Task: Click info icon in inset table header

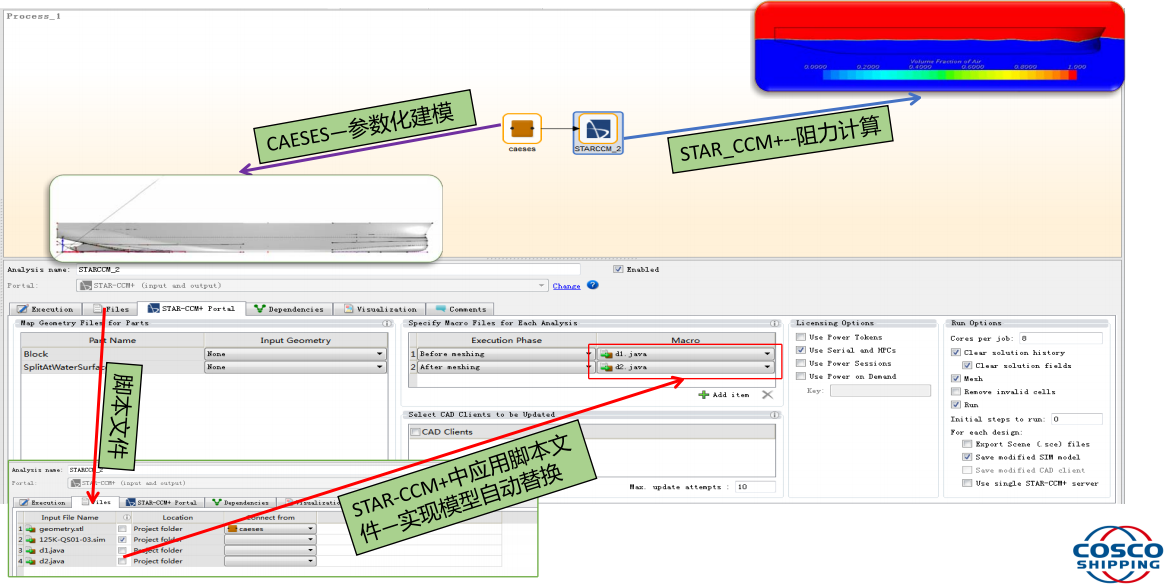Action: click(127, 518)
